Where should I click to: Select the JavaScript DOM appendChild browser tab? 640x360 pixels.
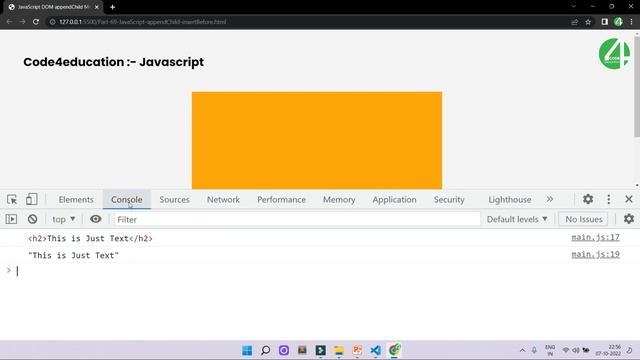52,7
